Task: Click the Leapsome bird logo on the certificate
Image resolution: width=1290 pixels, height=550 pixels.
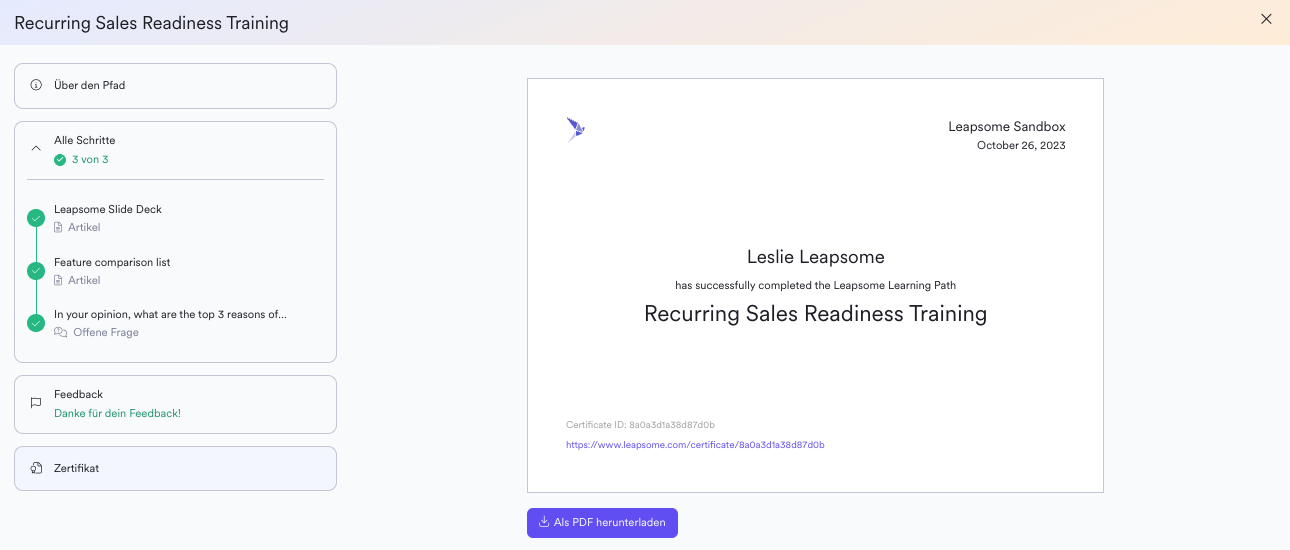Action: pos(575,129)
